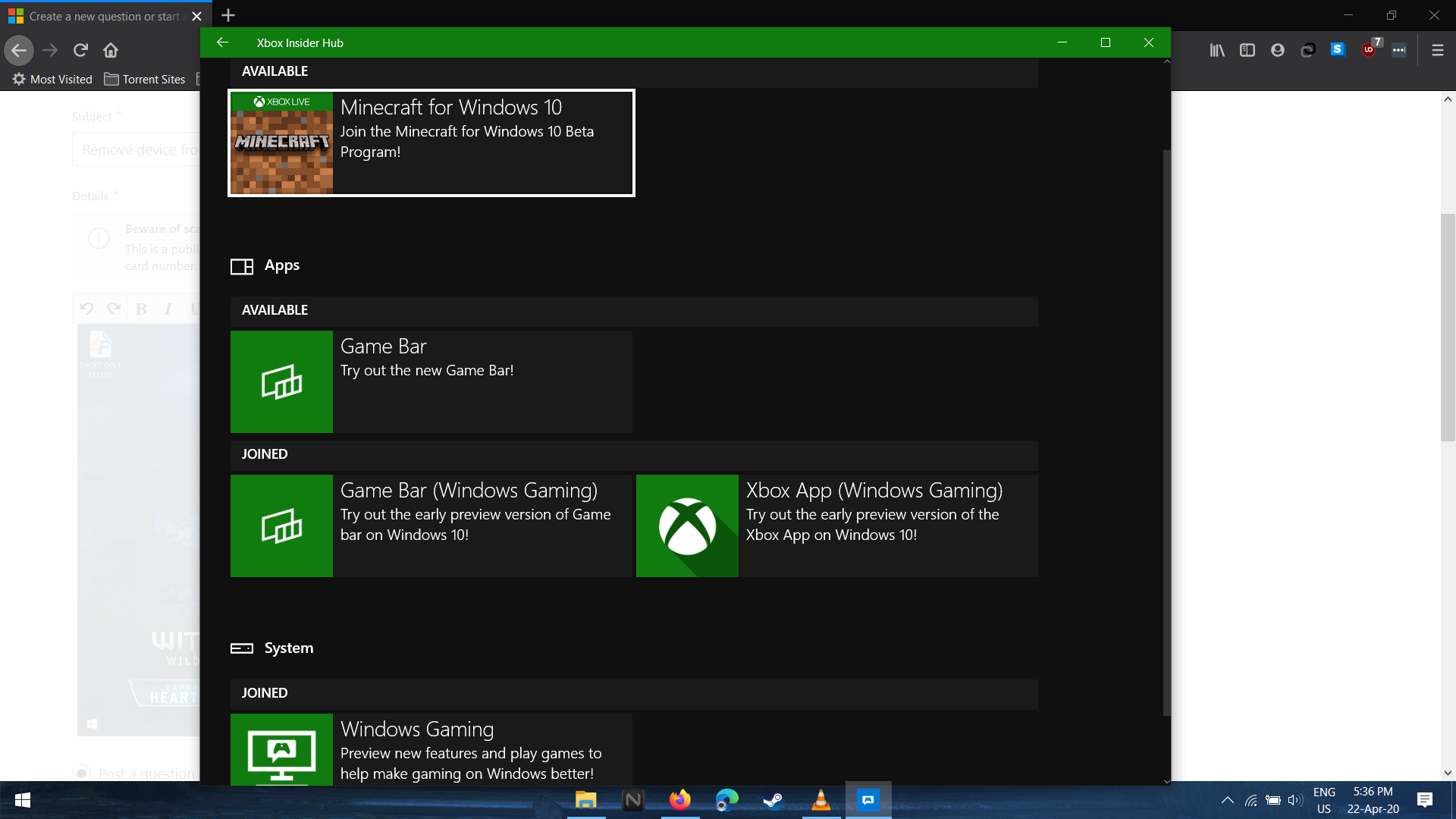Click the Game Bar app icon
The width and height of the screenshot is (1456, 819).
point(282,381)
